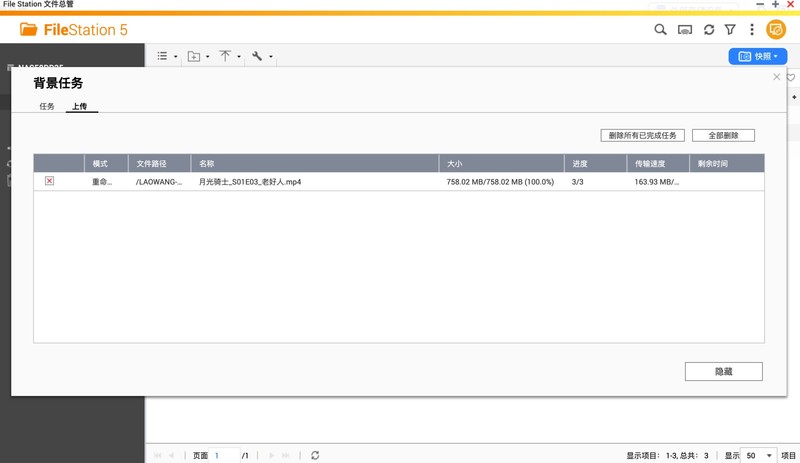800x463 pixels.
Task: Click the FileStation 5 folder logo
Action: click(29, 30)
